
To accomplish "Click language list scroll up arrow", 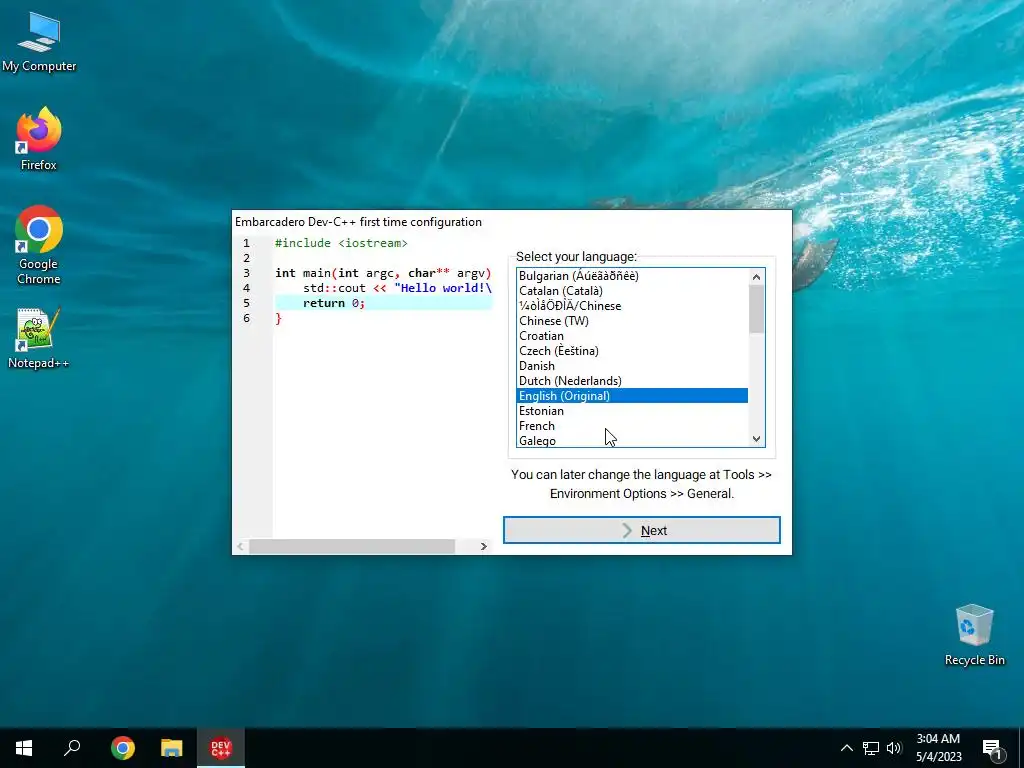I will [x=756, y=277].
